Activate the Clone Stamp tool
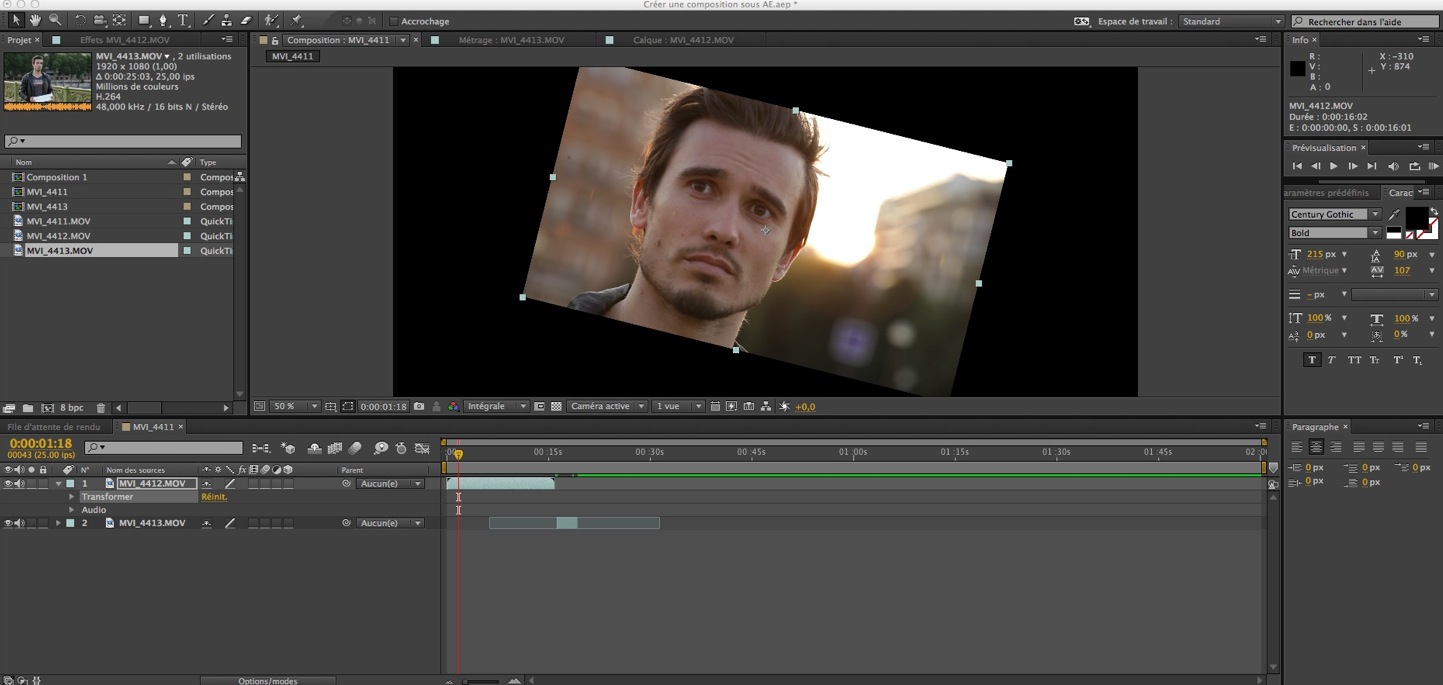 tap(226, 20)
